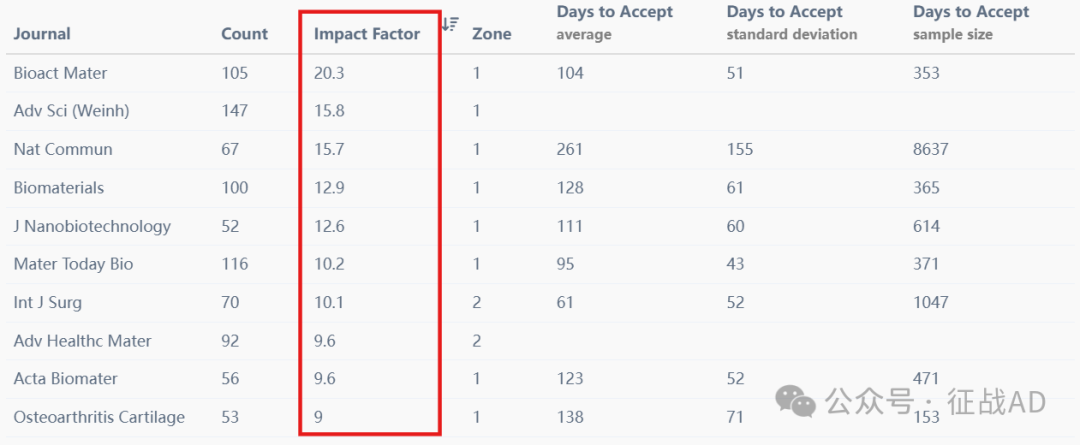Sort by the Journal column header
The height and width of the screenshot is (445, 1080).
[42, 34]
